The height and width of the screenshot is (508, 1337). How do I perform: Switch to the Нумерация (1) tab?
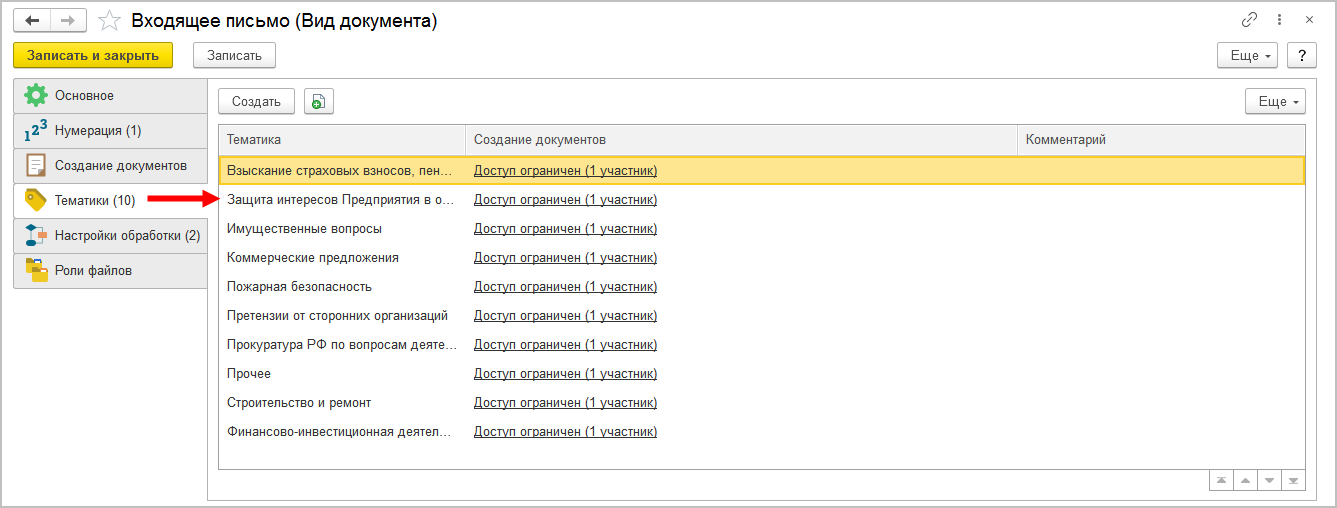click(98, 130)
